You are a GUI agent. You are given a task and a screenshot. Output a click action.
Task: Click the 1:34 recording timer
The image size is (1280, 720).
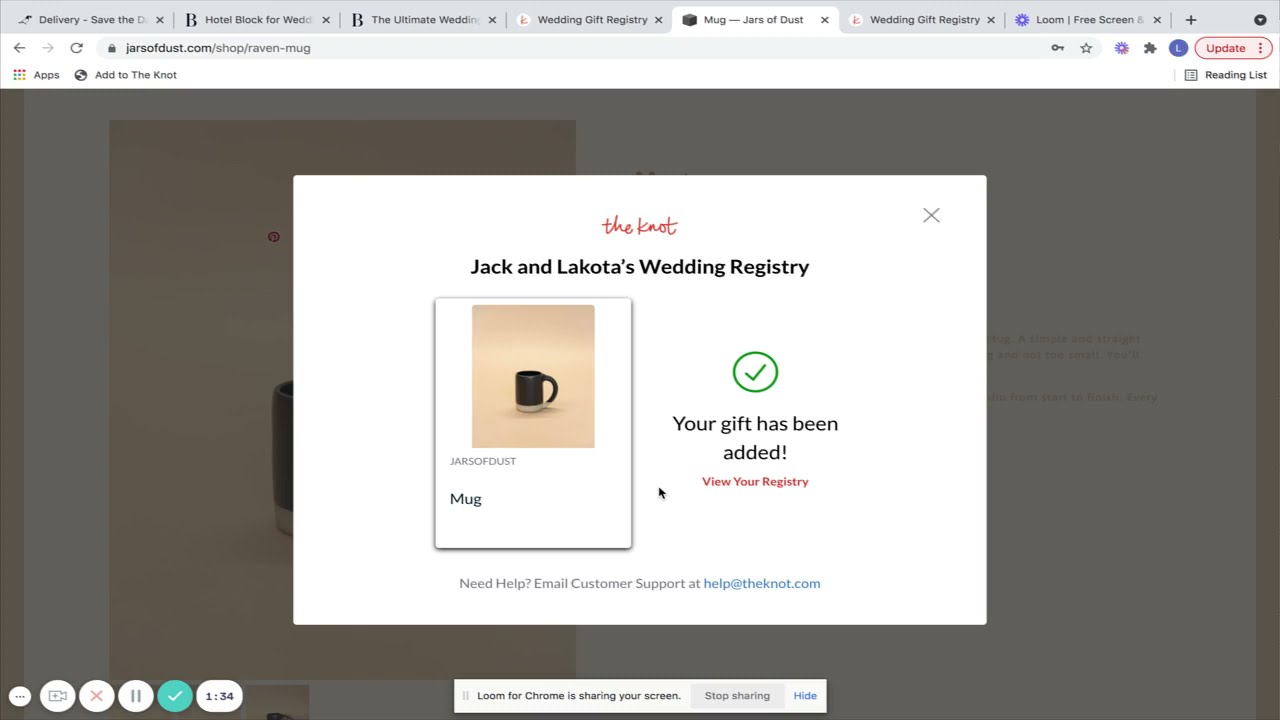[x=219, y=696]
